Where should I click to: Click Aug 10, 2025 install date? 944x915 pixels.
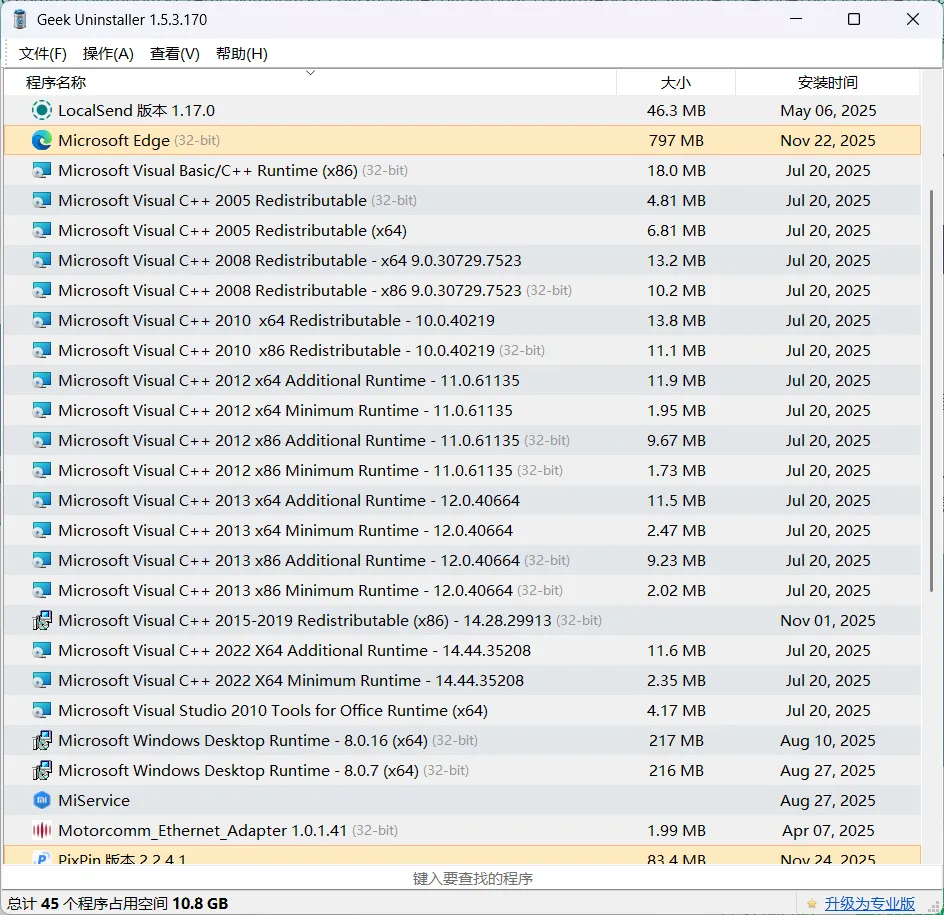828,740
